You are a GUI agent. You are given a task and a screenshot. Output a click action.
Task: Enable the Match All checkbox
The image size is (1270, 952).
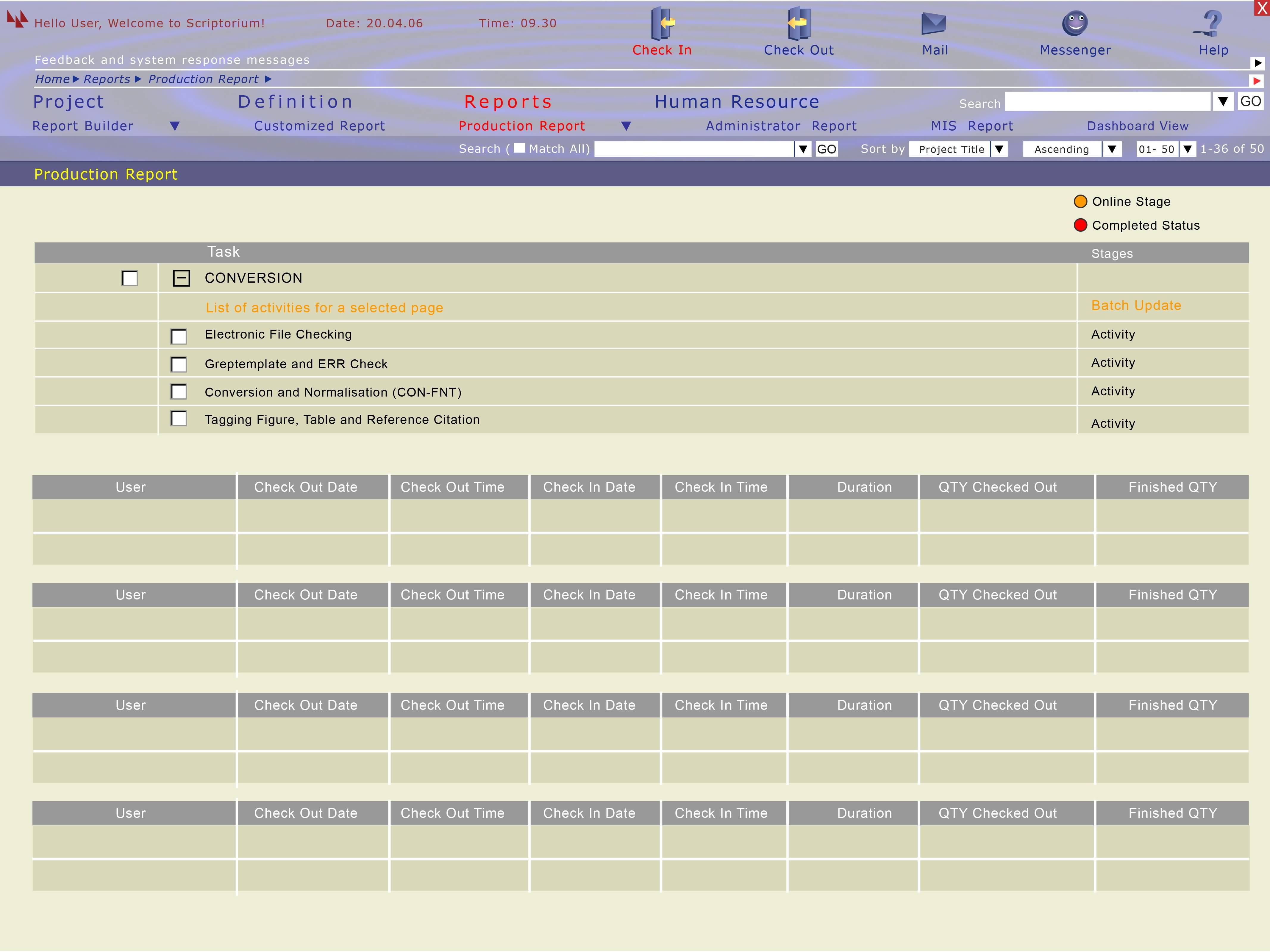(x=520, y=148)
